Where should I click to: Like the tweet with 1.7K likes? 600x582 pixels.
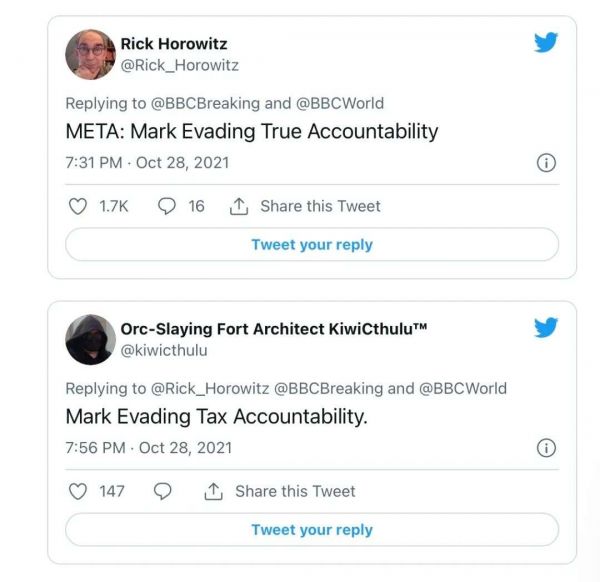pos(77,206)
